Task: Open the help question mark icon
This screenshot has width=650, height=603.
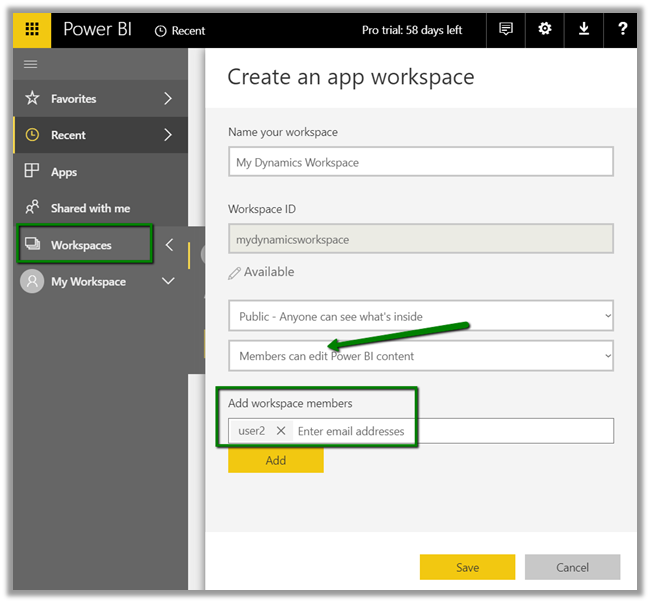Action: tap(622, 30)
